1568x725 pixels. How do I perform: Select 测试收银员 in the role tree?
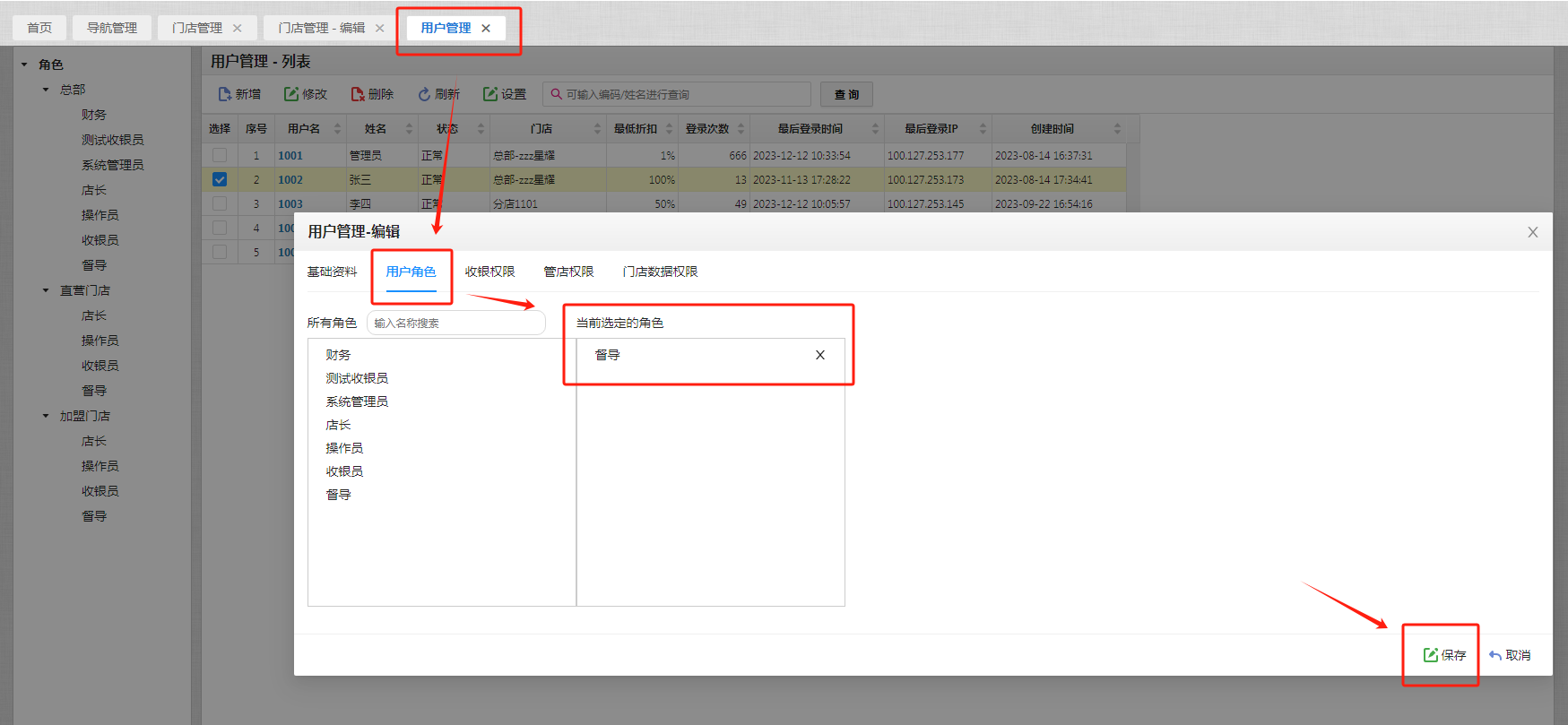click(x=113, y=140)
